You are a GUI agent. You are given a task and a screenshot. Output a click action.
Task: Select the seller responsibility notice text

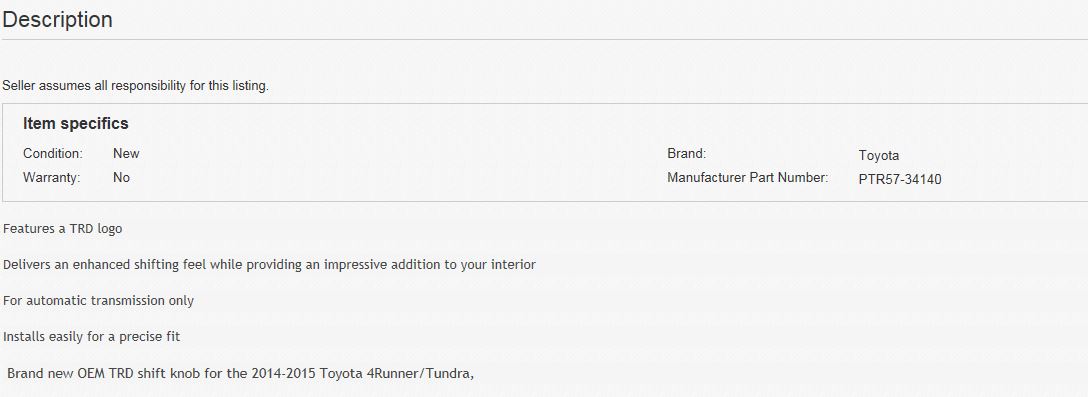click(x=135, y=86)
